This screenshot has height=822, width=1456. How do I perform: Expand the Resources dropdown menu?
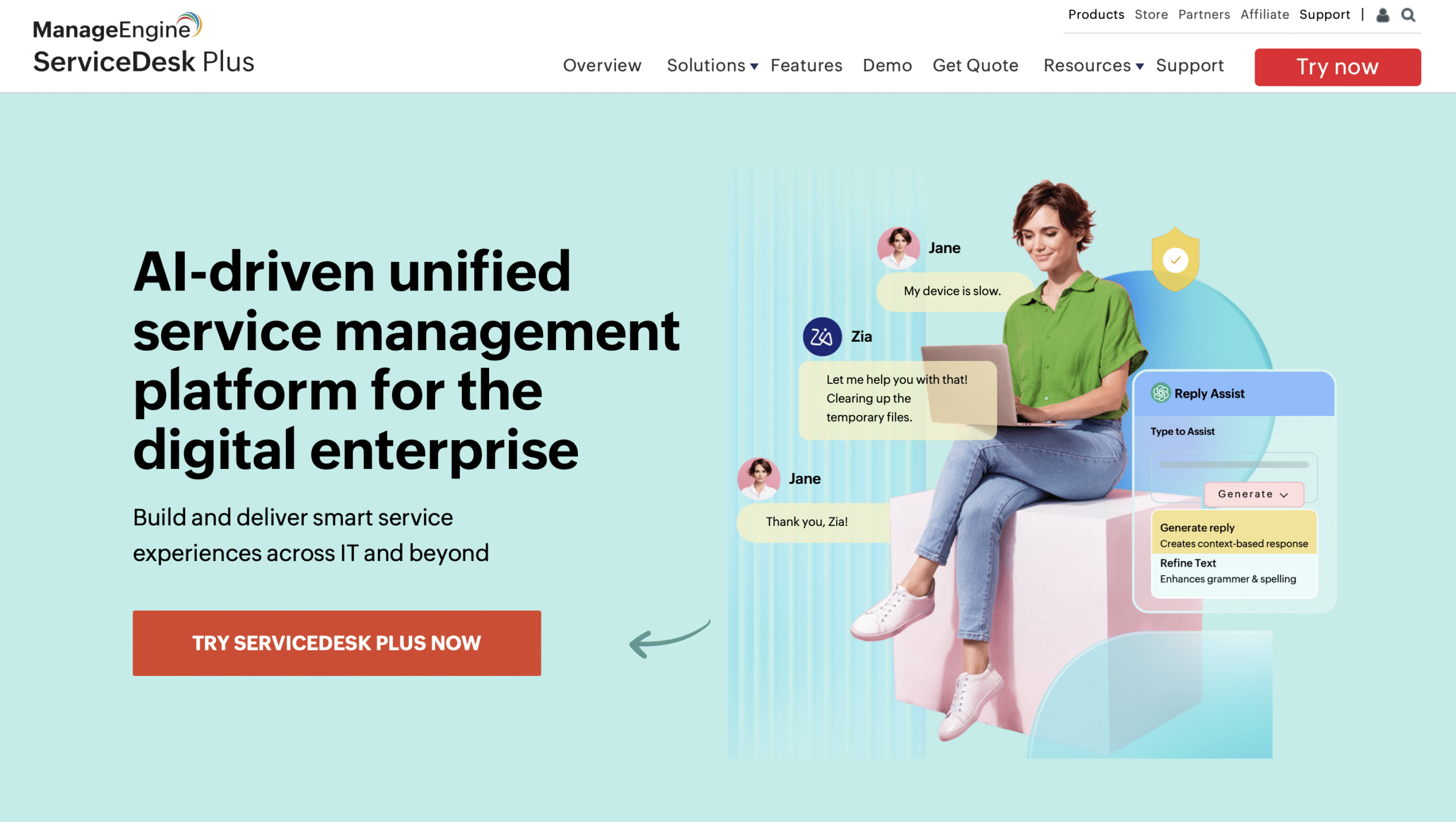click(1093, 65)
